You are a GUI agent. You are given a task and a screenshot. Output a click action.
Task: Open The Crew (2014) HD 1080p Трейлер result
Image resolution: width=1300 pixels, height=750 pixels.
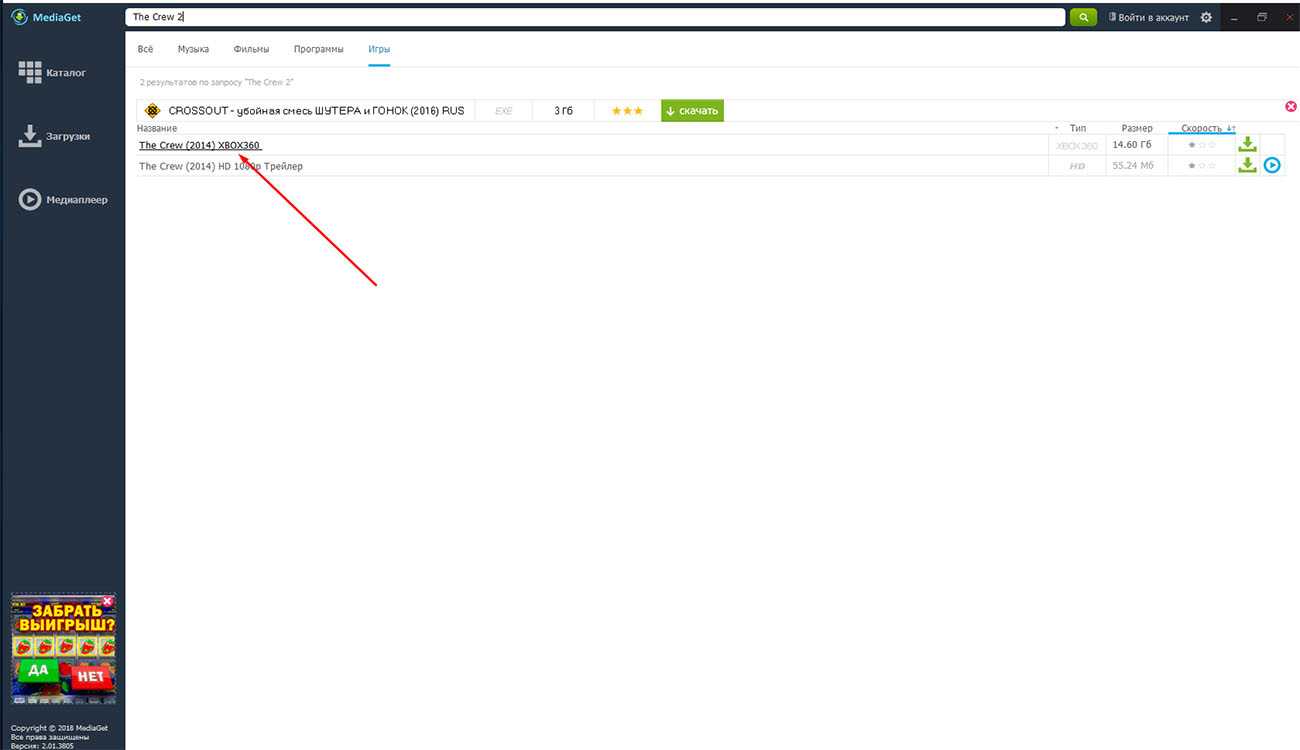tap(221, 166)
